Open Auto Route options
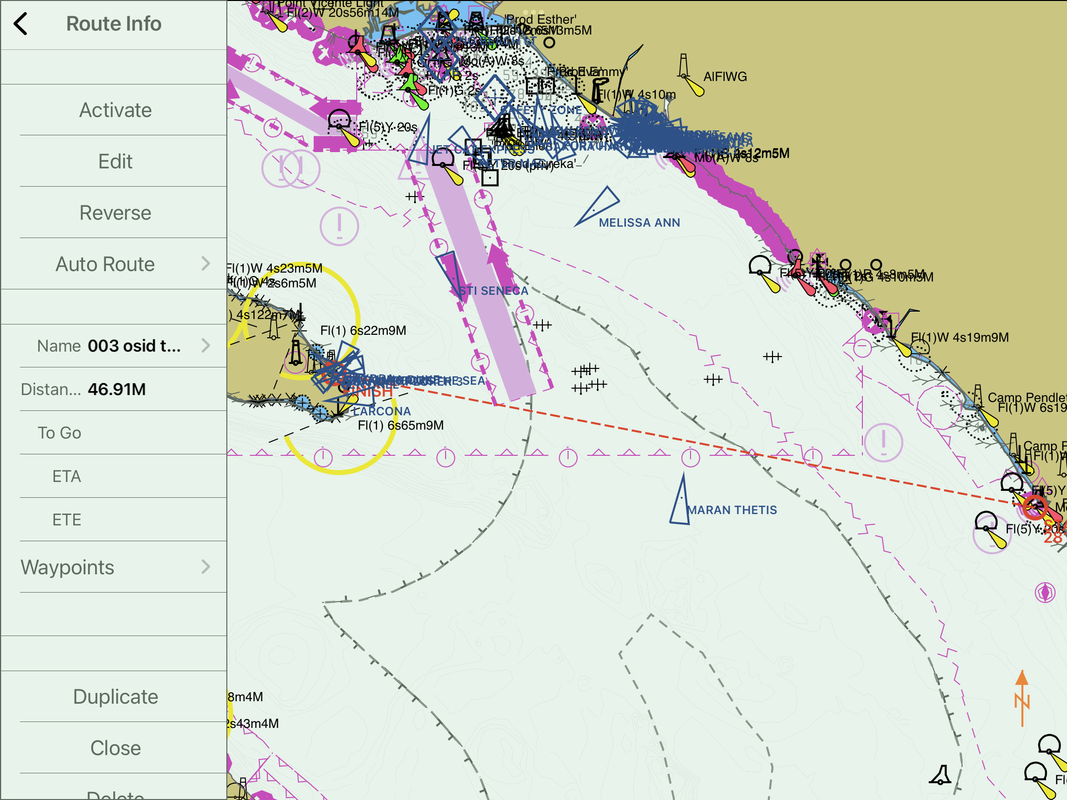1067x800 pixels. [x=113, y=264]
